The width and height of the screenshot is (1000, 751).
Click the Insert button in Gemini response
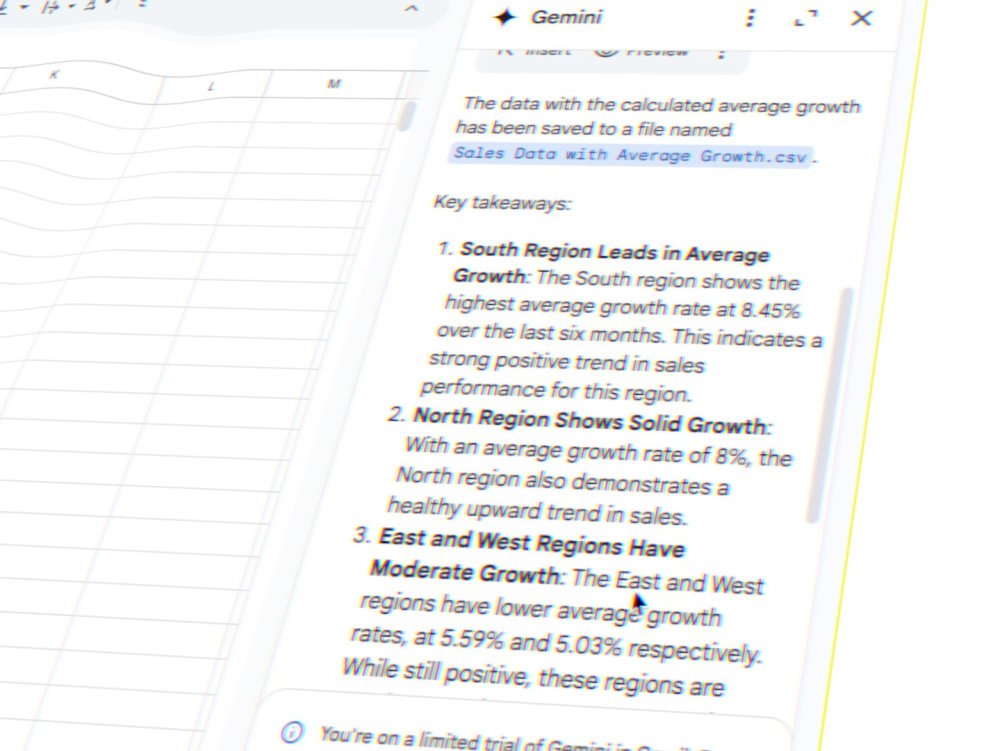coord(535,51)
